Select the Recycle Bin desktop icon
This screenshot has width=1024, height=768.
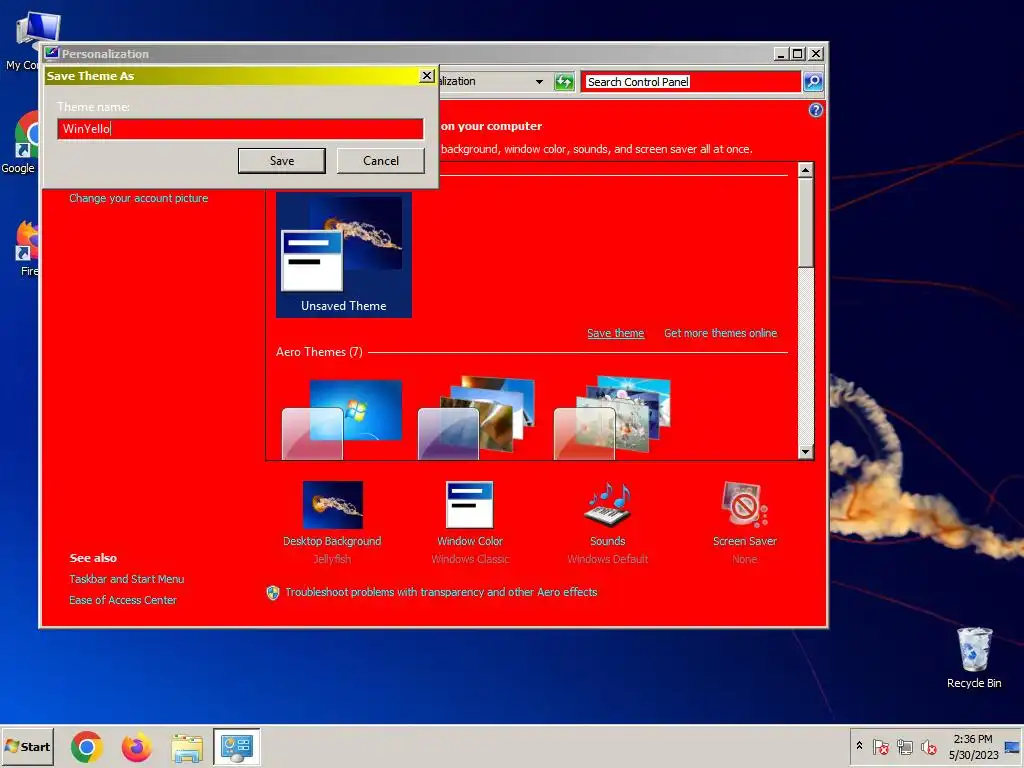click(x=974, y=658)
